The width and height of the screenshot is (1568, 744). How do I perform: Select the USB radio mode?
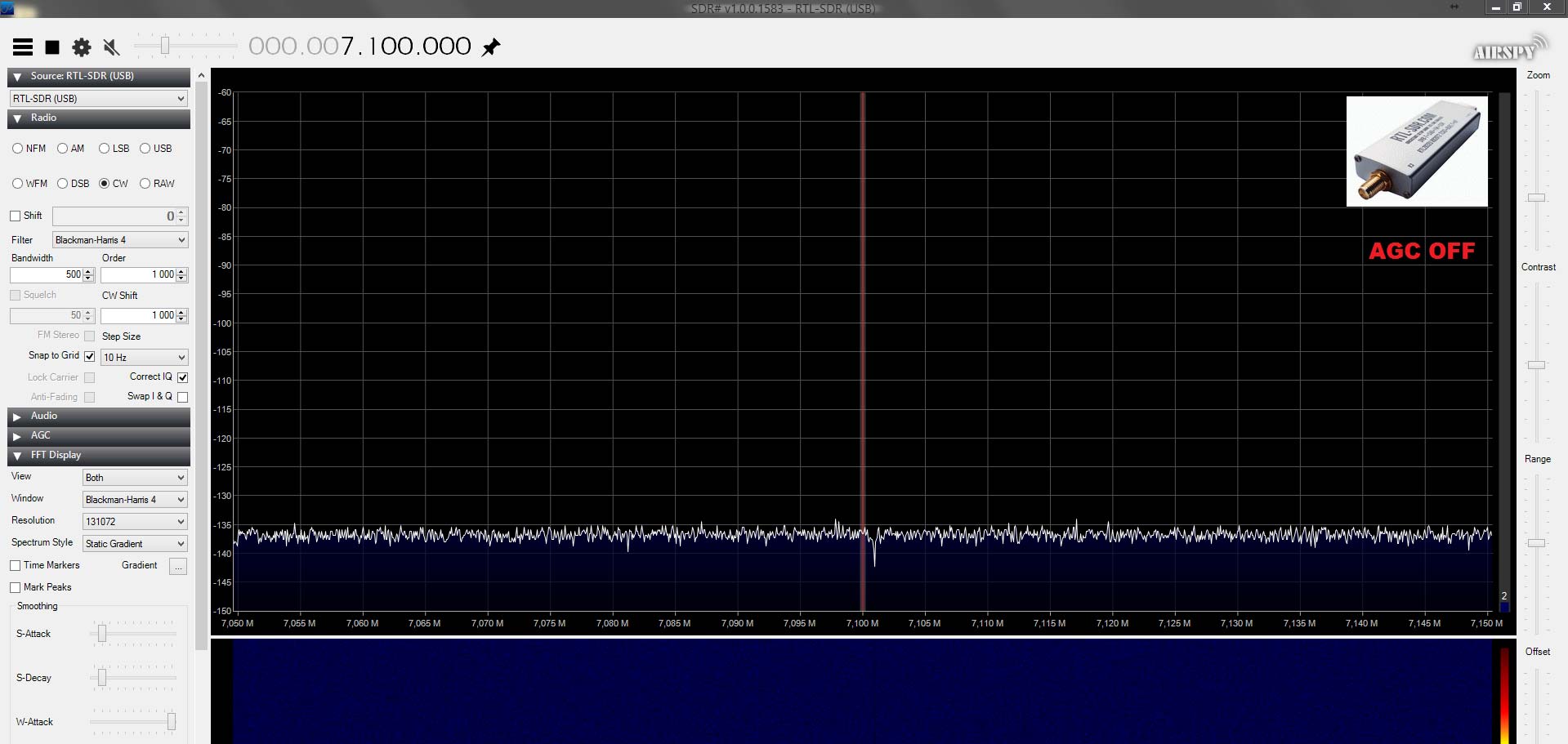(145, 149)
